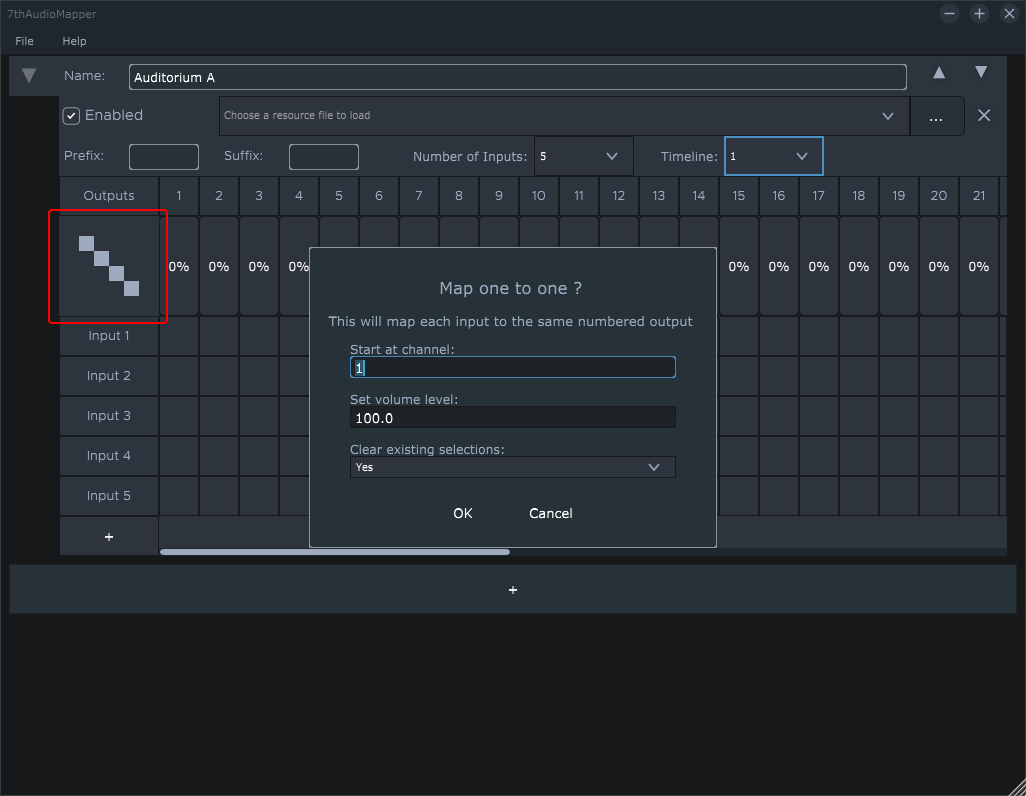Toggle Input 1 to output 1 cell

point(179,336)
